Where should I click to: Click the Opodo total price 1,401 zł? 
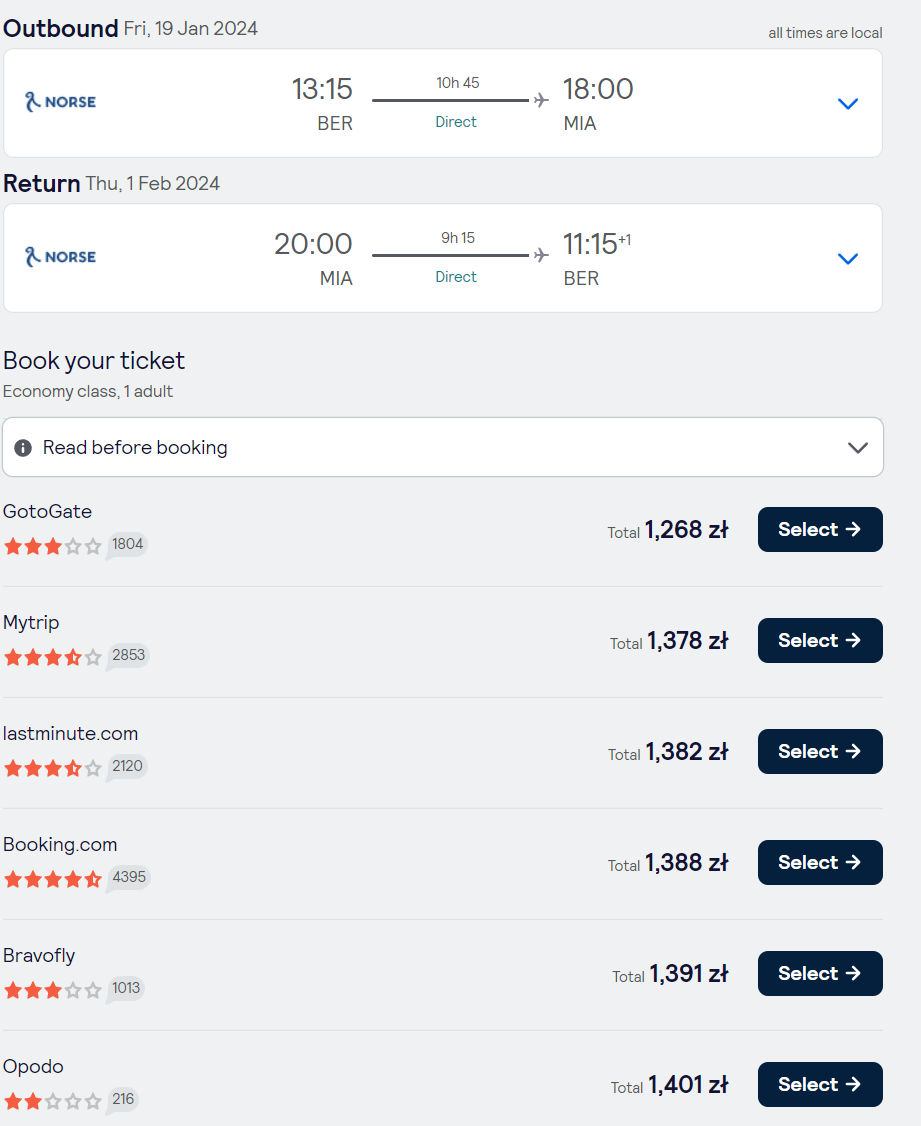pyautogui.click(x=688, y=1085)
